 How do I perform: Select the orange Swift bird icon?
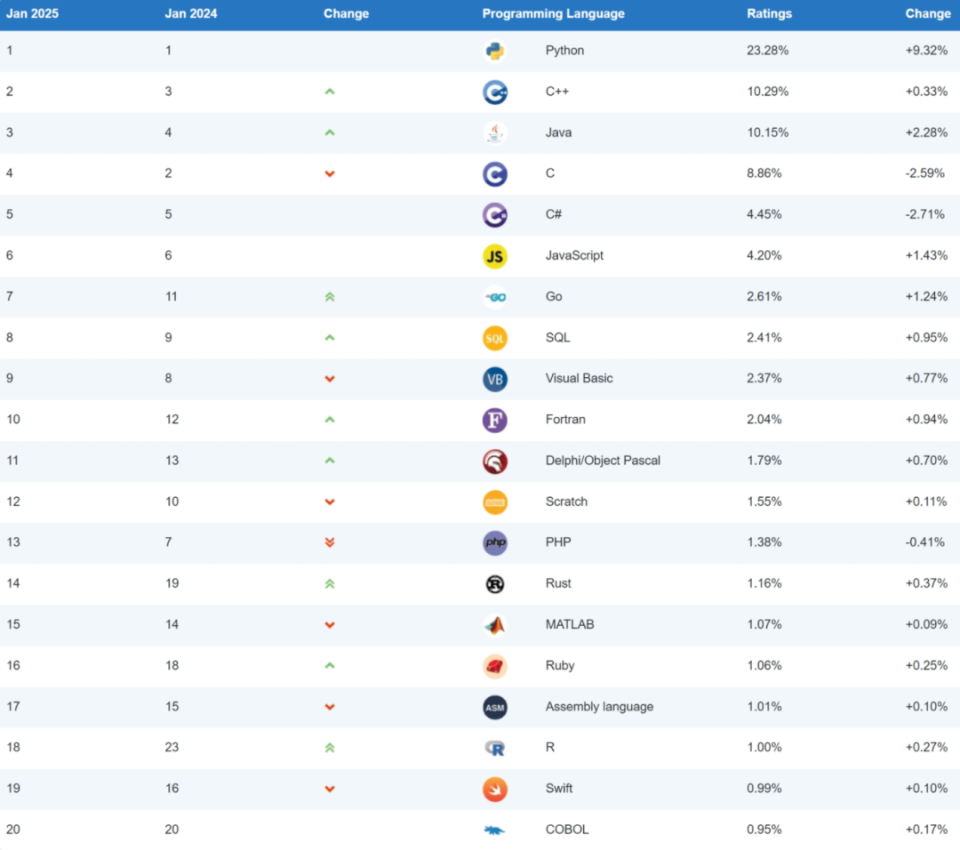click(494, 789)
